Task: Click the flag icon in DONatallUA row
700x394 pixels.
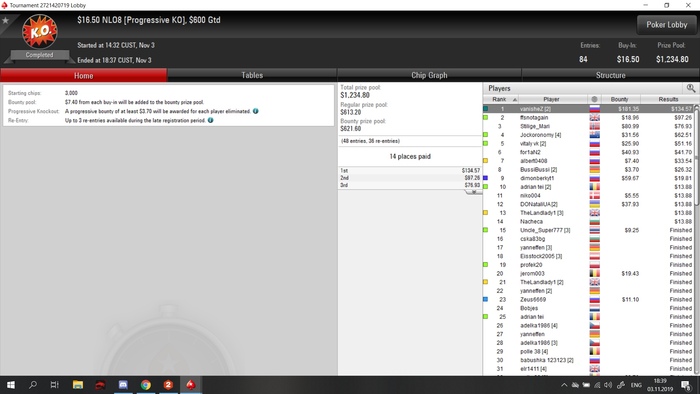Action: [595, 204]
